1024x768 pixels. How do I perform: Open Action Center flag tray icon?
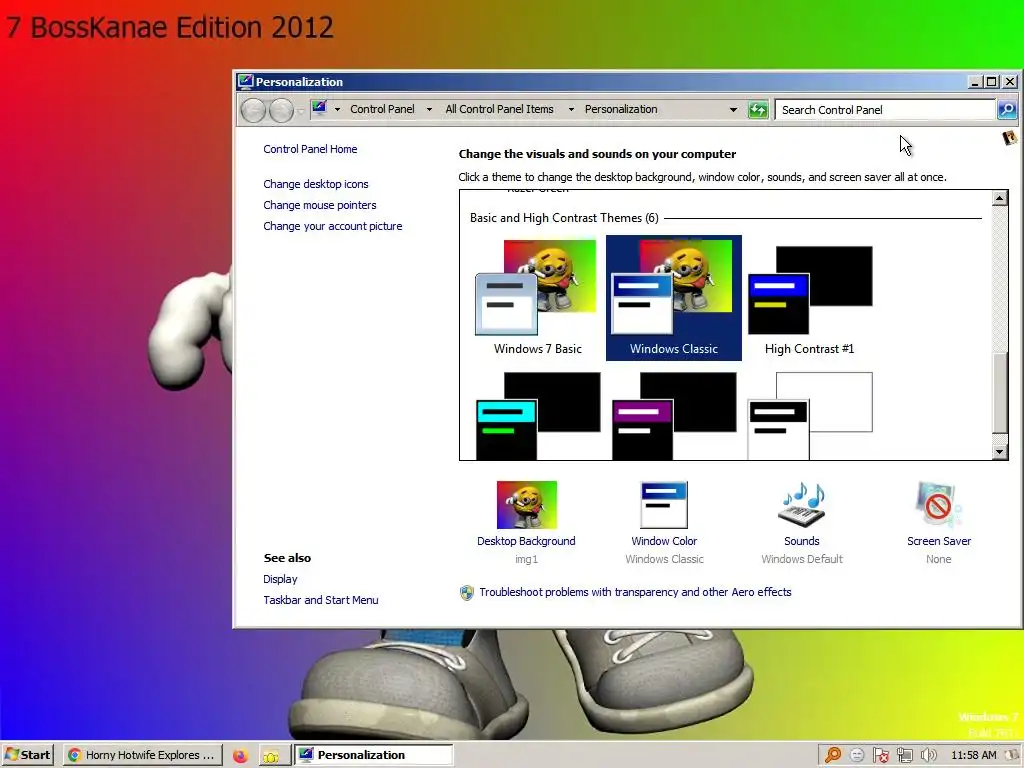[x=880, y=756]
